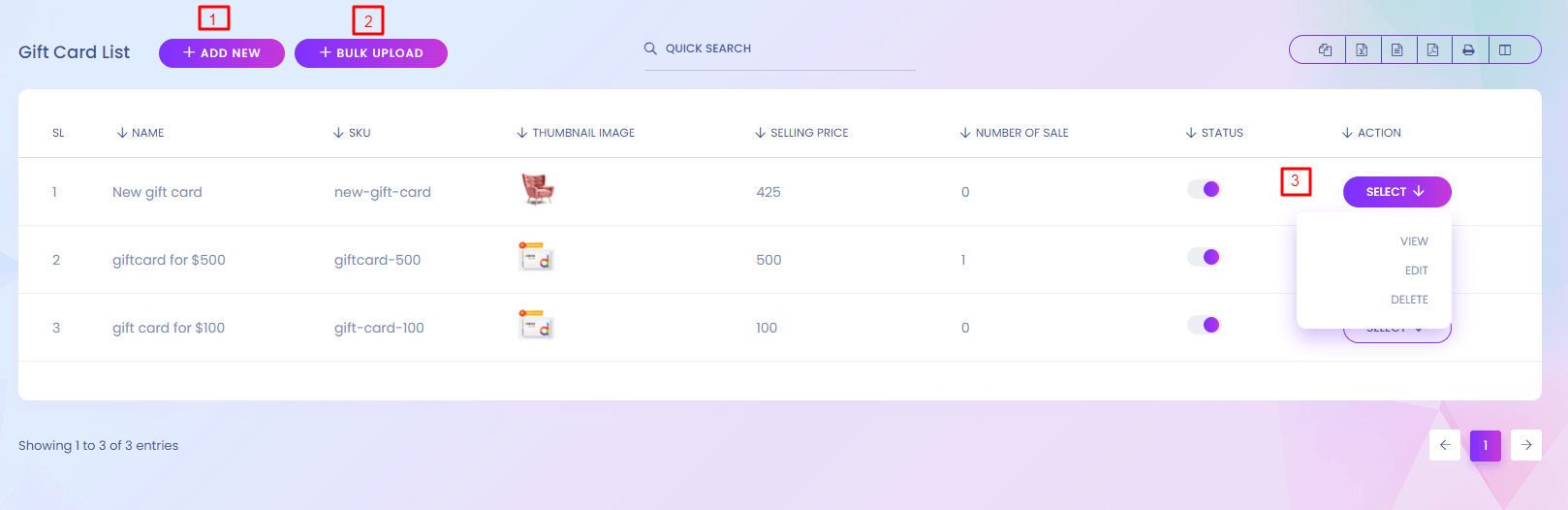The width and height of the screenshot is (1568, 510).
Task: Export table as CSV document
Action: 1397,50
